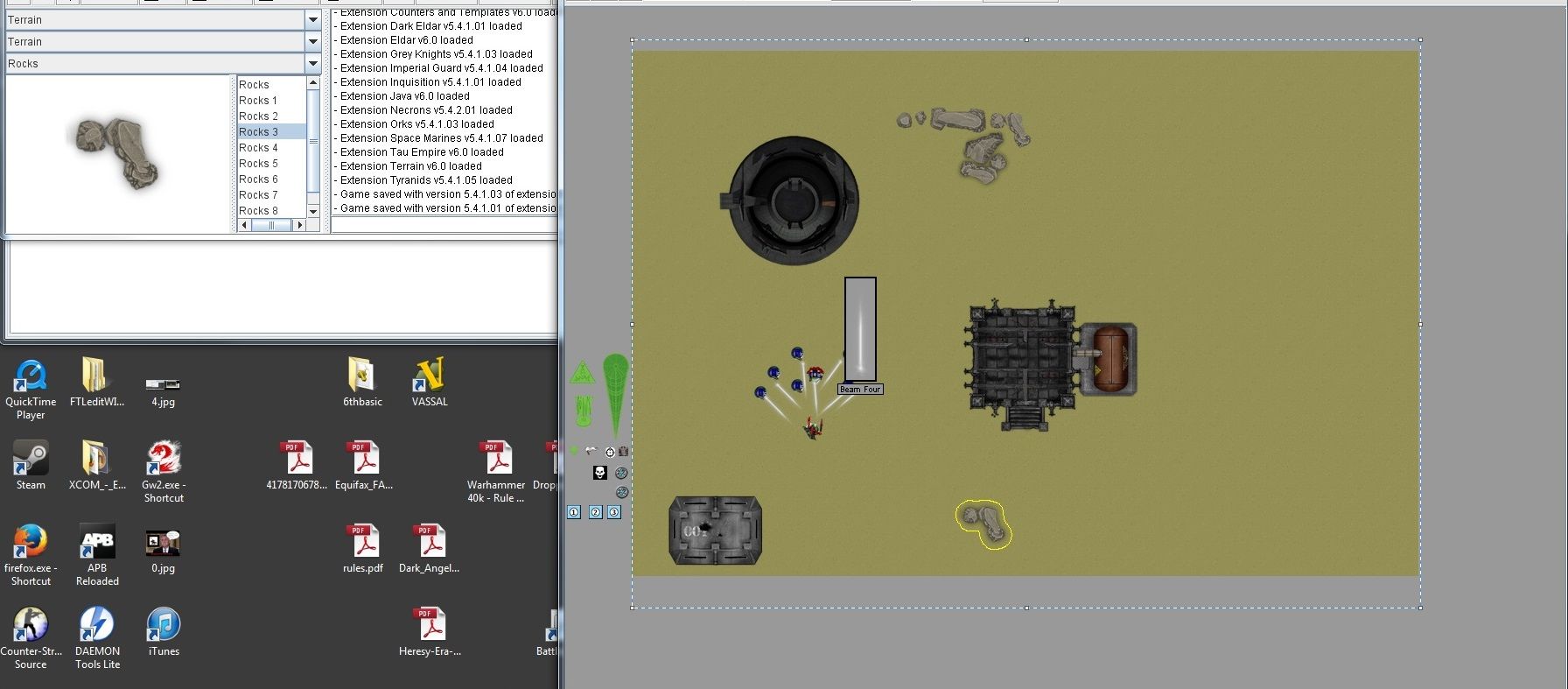Select Rocks 6 in the piece list
The width and height of the screenshot is (1568, 689).
click(x=271, y=179)
